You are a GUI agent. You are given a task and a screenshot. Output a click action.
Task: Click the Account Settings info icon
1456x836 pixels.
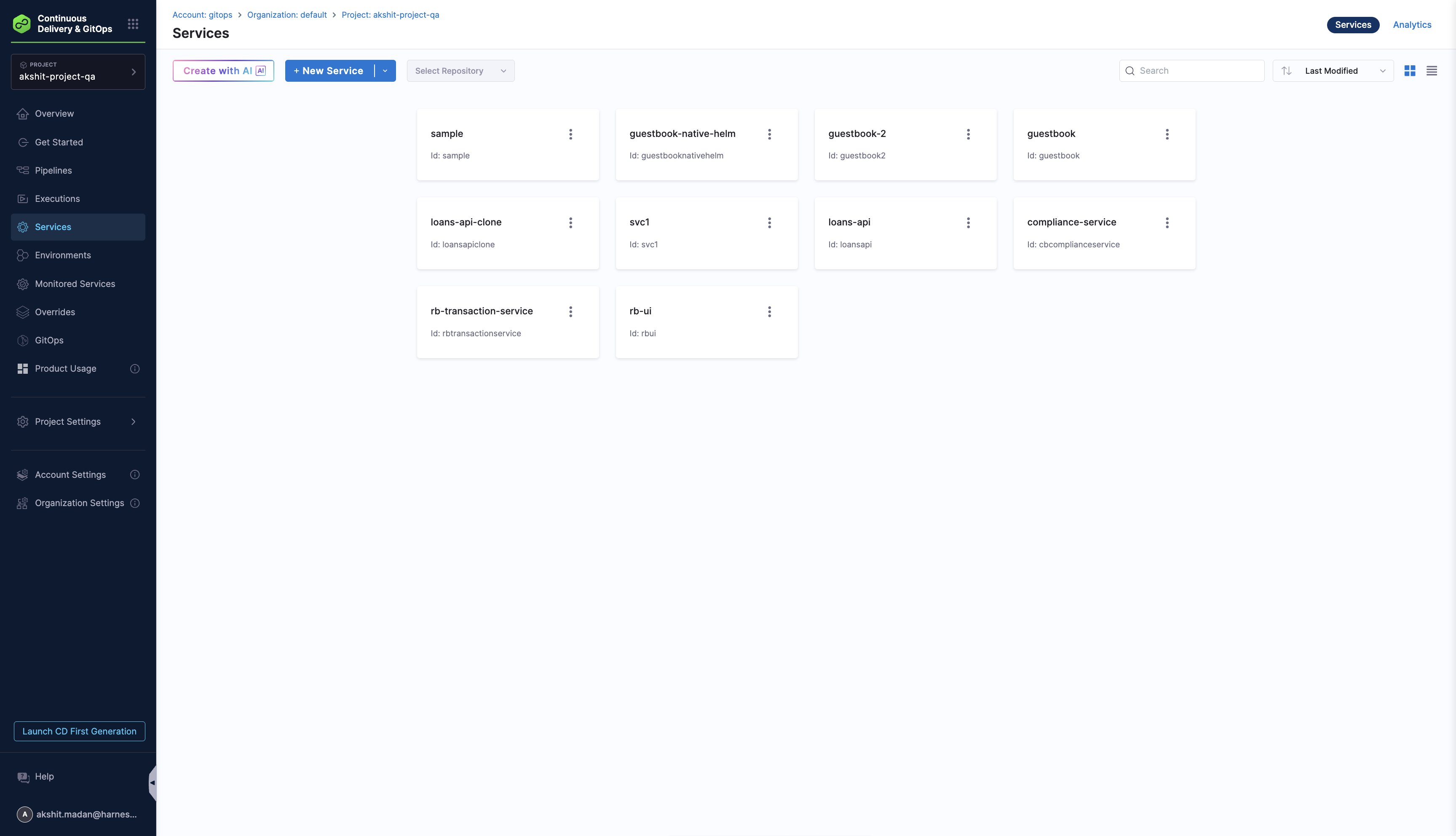point(135,475)
